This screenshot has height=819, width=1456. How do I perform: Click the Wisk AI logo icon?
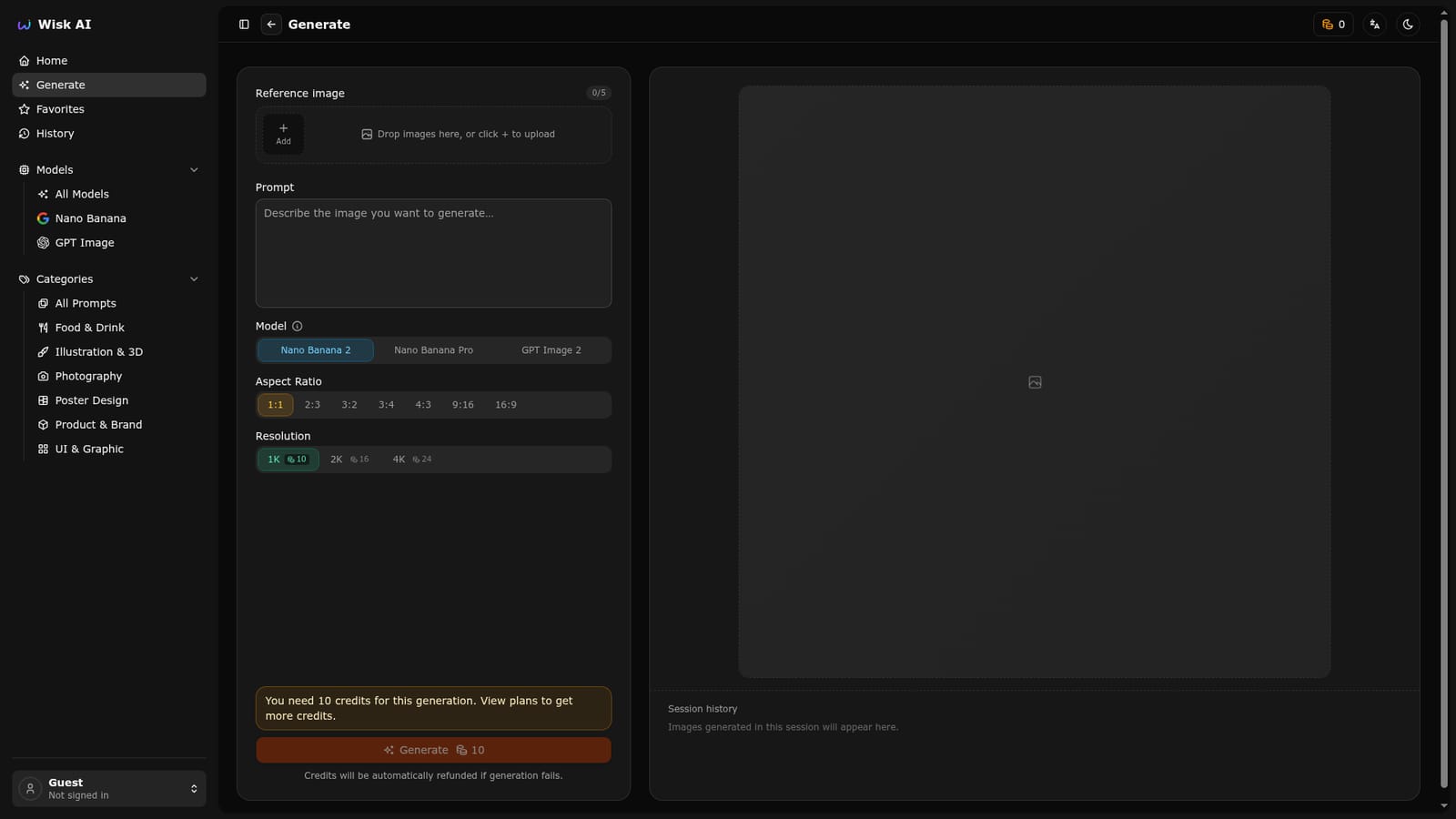pos(24,25)
